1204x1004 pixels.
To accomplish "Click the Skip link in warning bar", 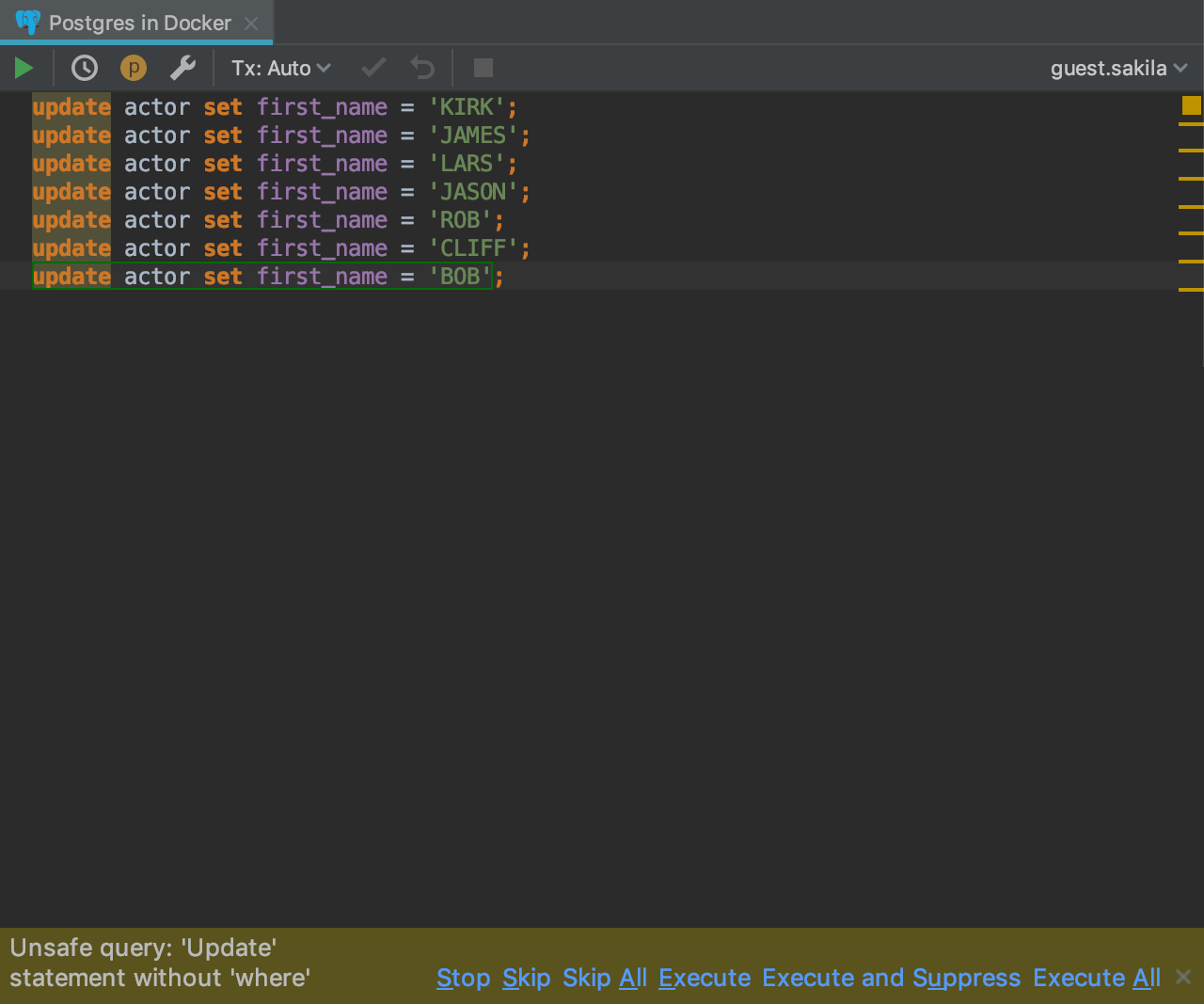I will [526, 978].
